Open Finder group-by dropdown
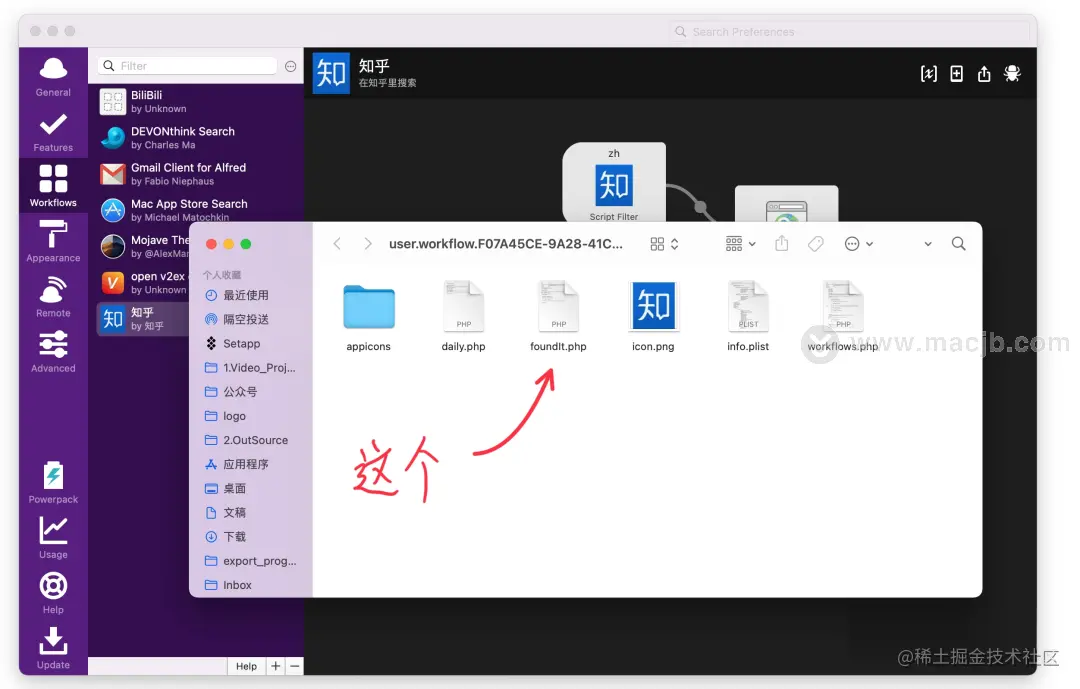The height and width of the screenshot is (689, 1080). click(740, 244)
